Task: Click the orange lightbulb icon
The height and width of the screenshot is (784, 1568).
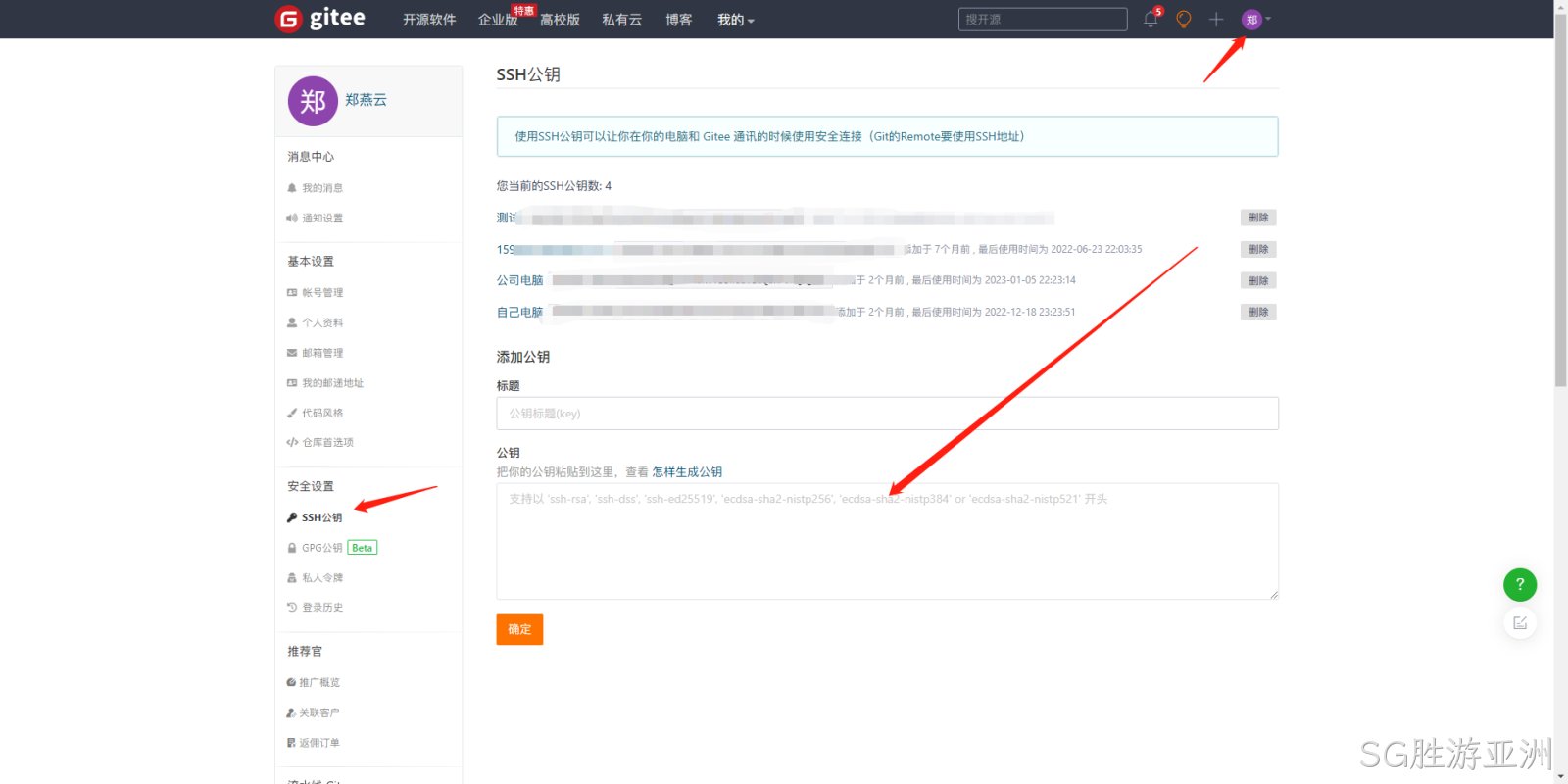Action: pyautogui.click(x=1183, y=19)
